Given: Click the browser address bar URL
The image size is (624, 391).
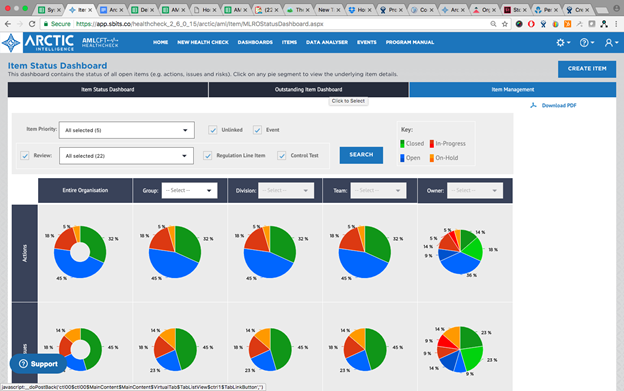Looking at the screenshot, I should point(199,24).
